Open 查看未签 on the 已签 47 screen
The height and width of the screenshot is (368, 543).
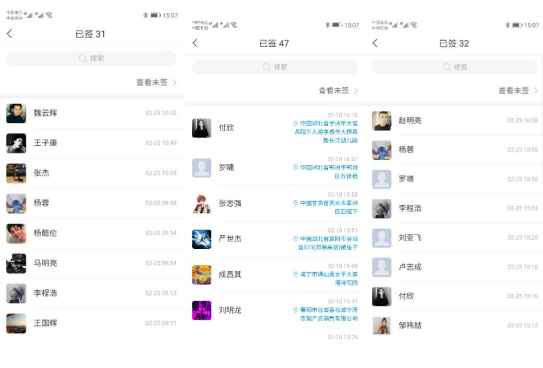click(x=338, y=91)
